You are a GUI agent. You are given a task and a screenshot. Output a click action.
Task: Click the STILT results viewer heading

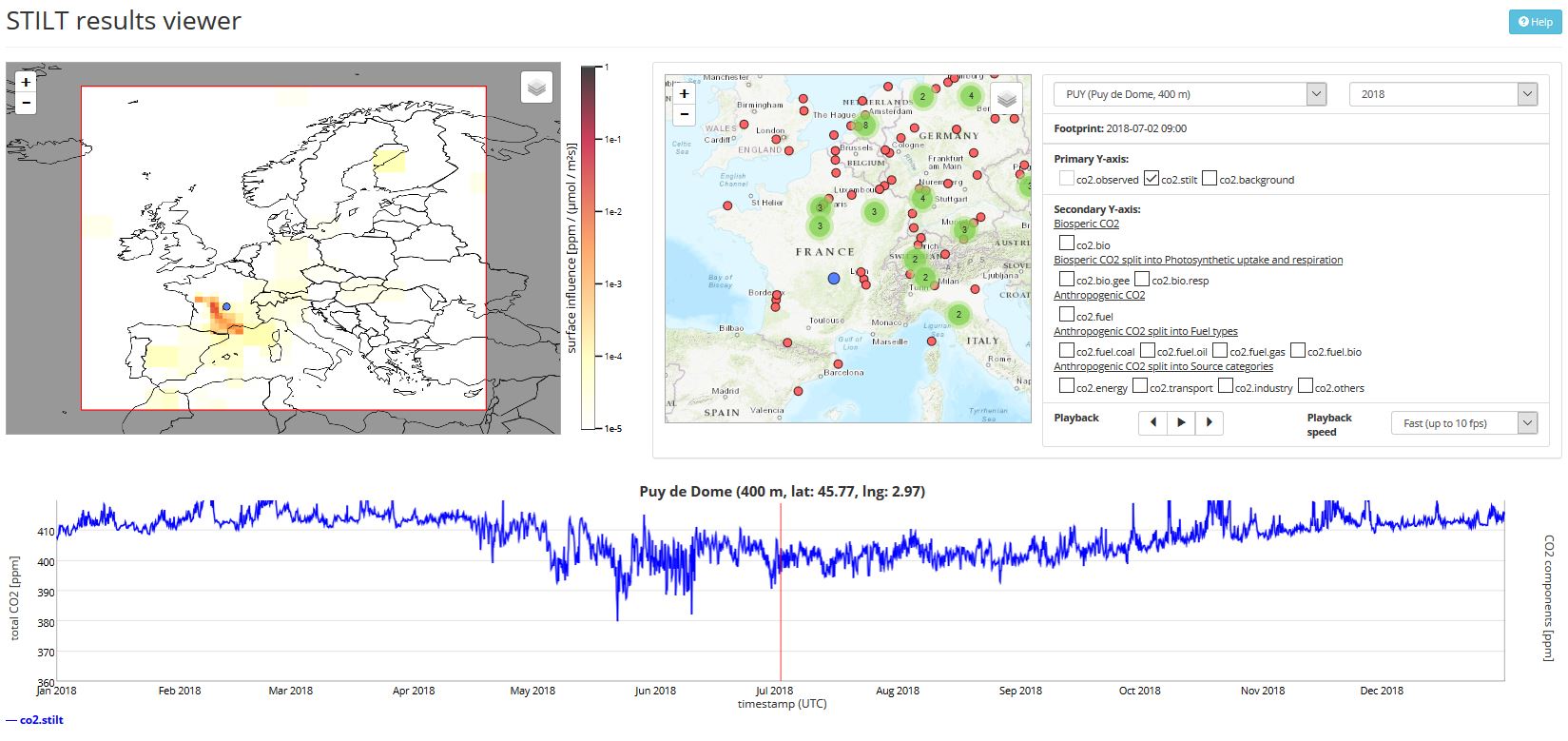[x=124, y=21]
